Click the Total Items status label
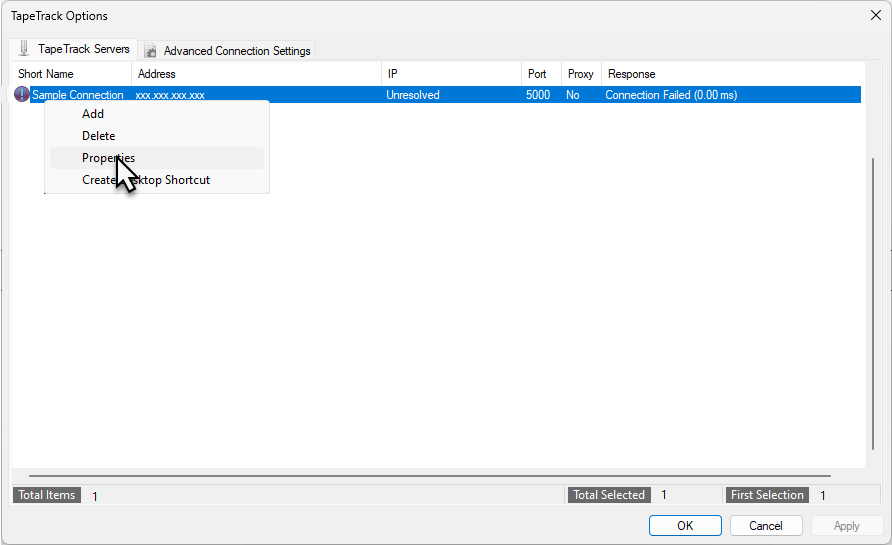Viewport: 892px width, 545px height. point(47,495)
